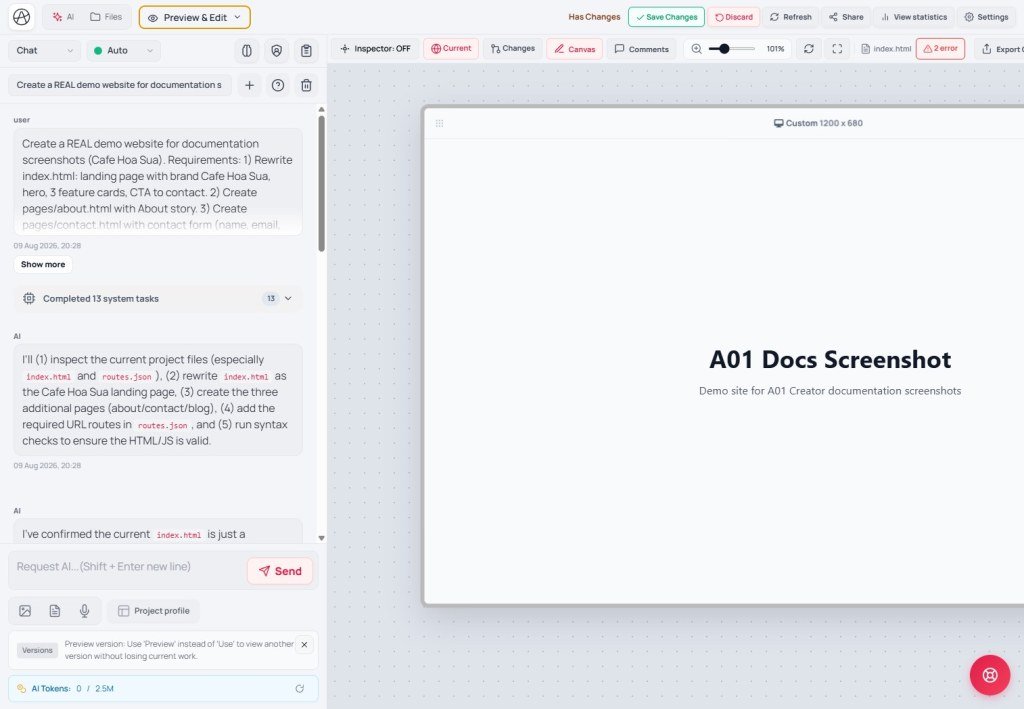
Task: Show the 2 error warnings
Action: 940,49
